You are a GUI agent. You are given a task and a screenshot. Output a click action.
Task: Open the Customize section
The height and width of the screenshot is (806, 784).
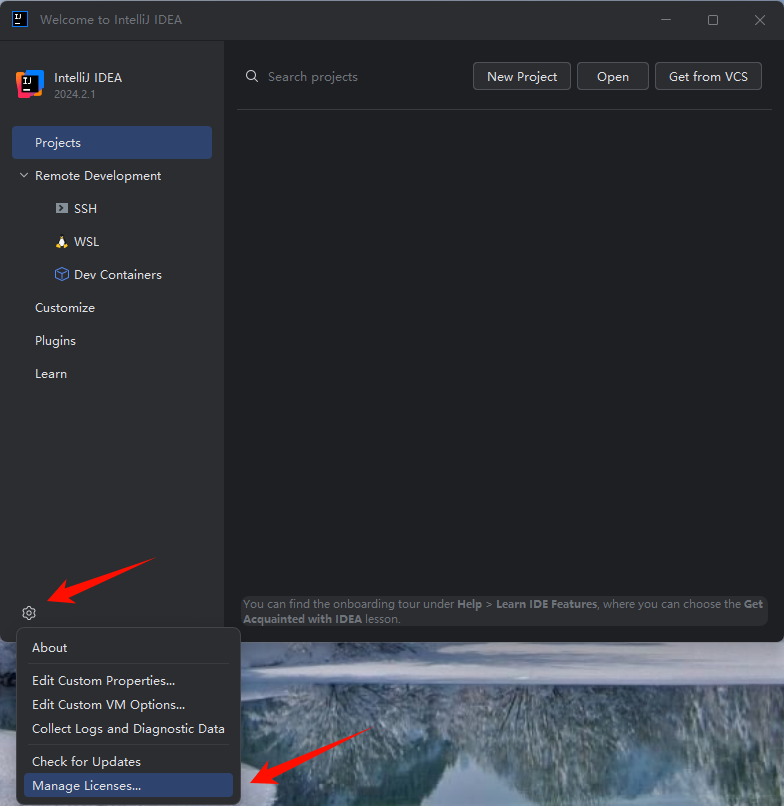pos(65,307)
